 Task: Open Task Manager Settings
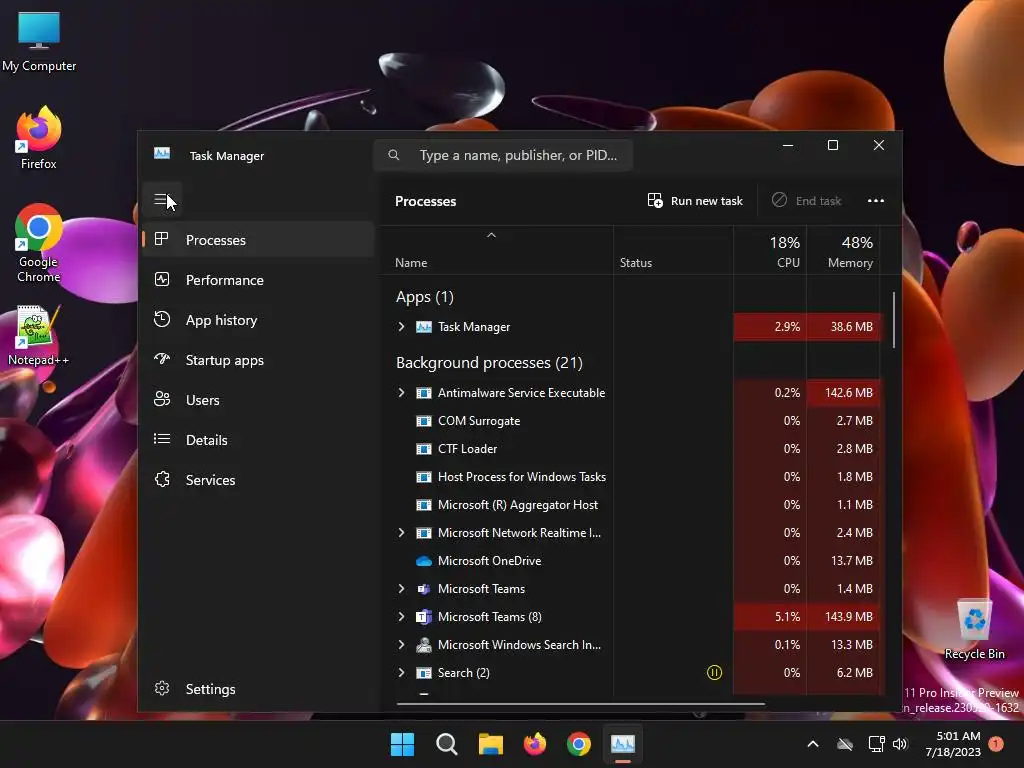click(x=258, y=689)
